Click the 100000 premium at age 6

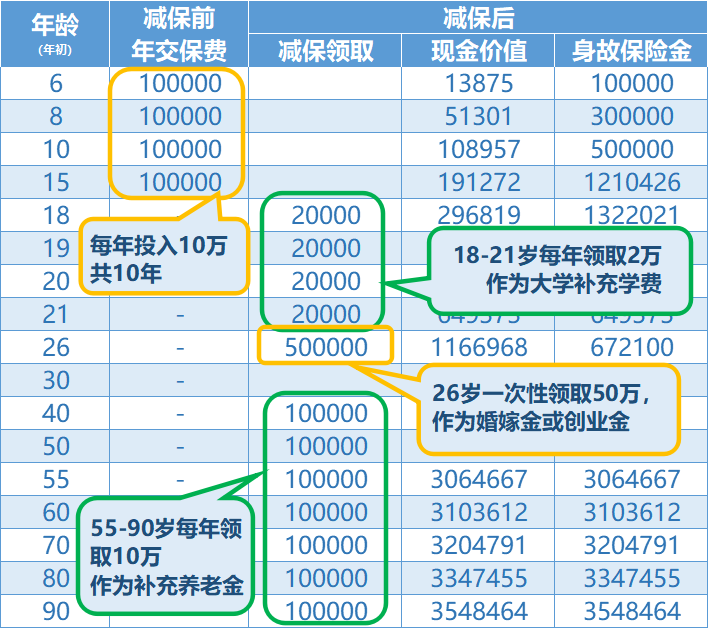pyautogui.click(x=180, y=84)
